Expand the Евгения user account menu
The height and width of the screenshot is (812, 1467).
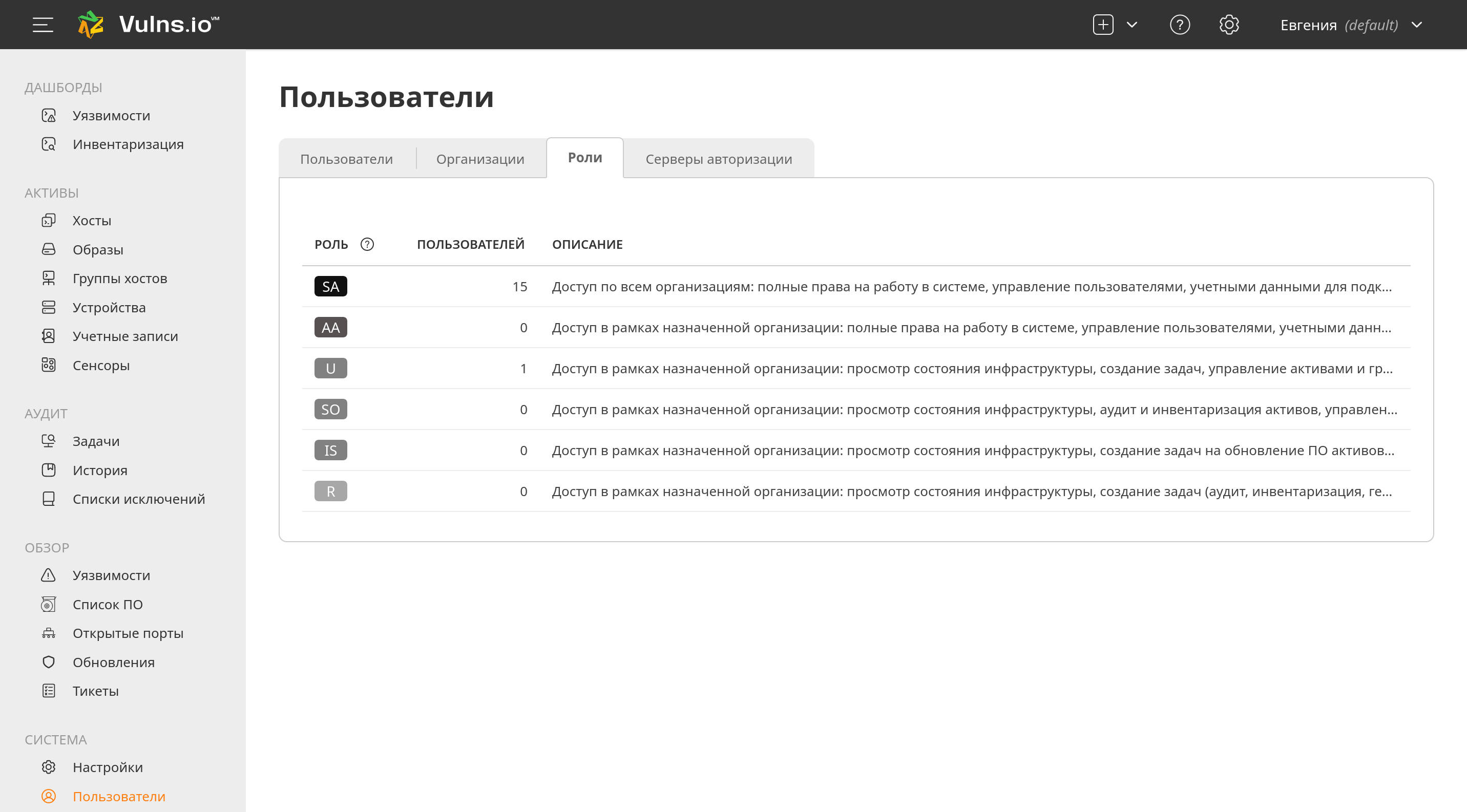click(1350, 25)
